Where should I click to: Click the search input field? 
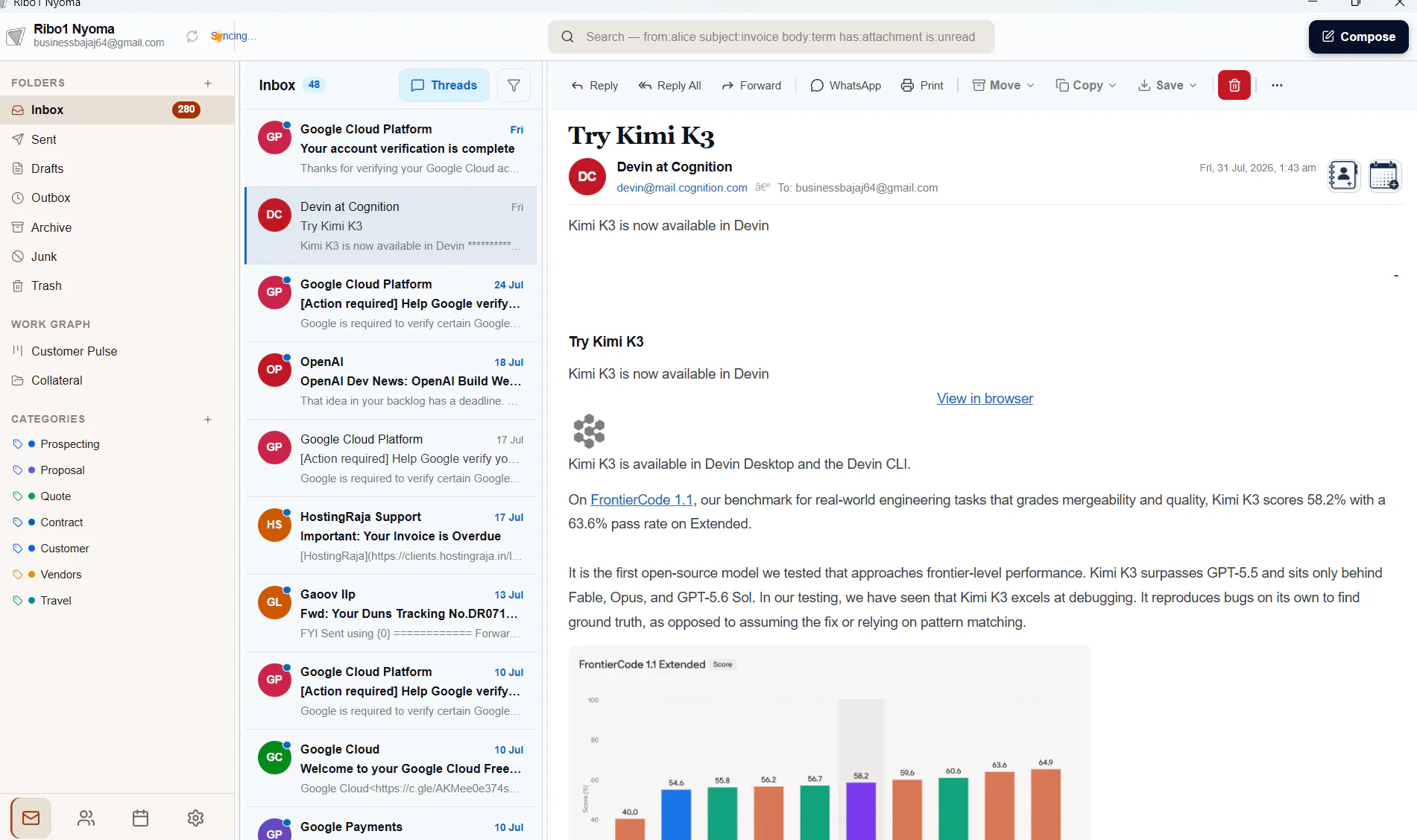click(x=771, y=37)
